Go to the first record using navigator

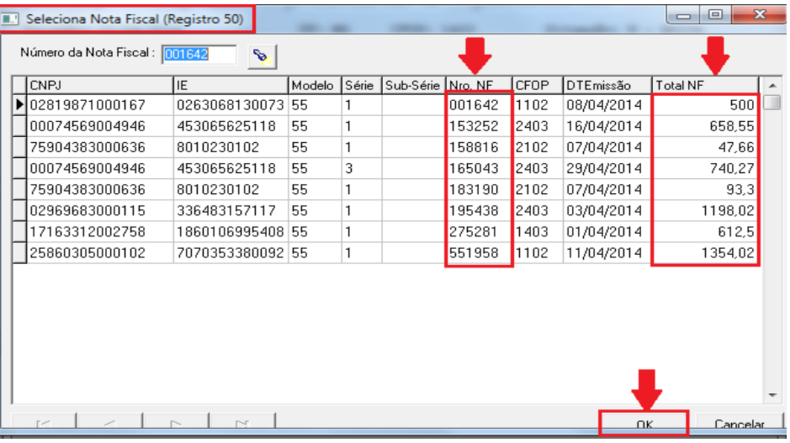(x=43, y=425)
